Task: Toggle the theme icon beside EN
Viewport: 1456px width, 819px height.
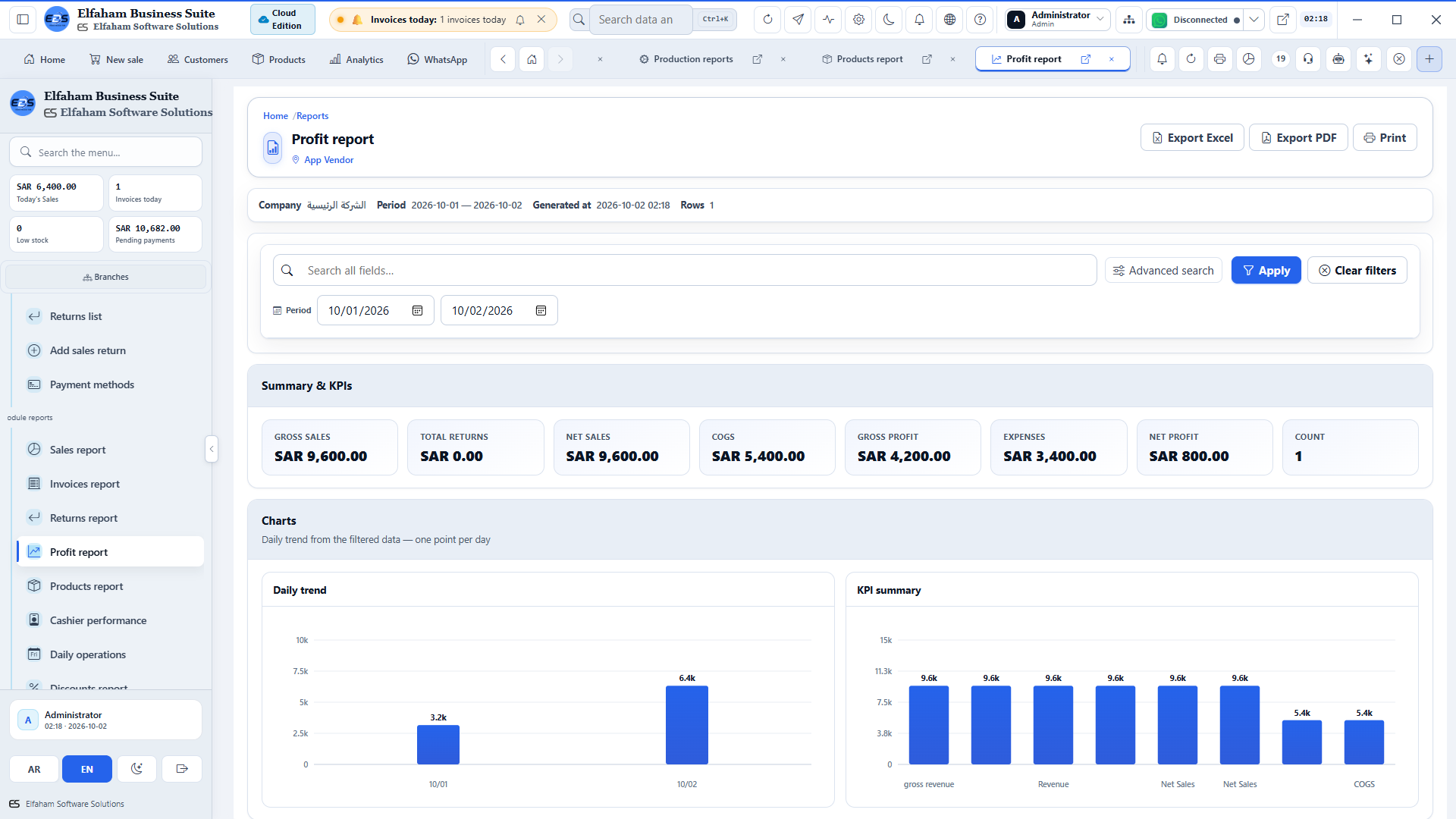Action: pos(136,769)
